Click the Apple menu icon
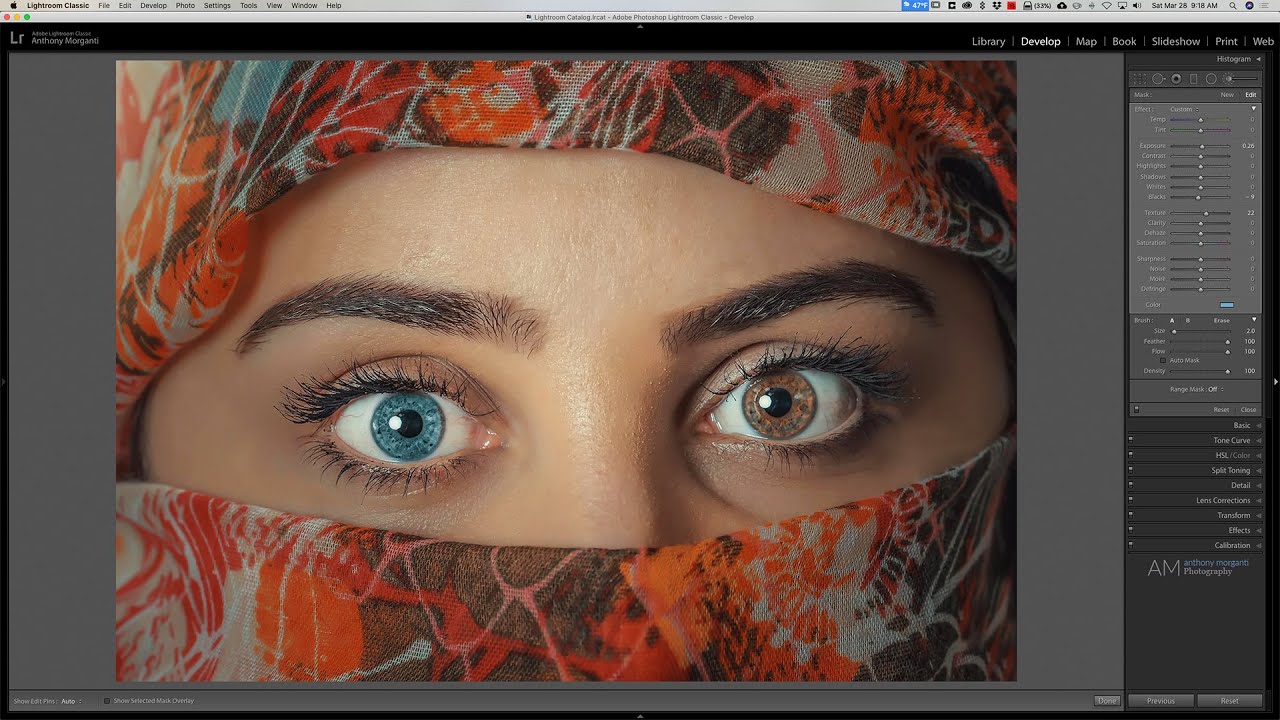The height and width of the screenshot is (720, 1280). 14,5
